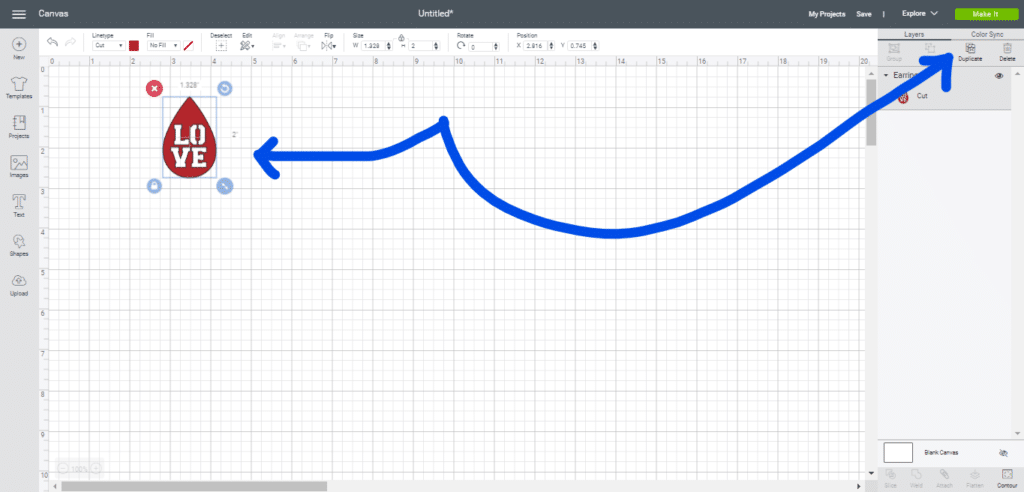The width and height of the screenshot is (1024, 492).
Task: Open My Projects link
Action: 826,14
